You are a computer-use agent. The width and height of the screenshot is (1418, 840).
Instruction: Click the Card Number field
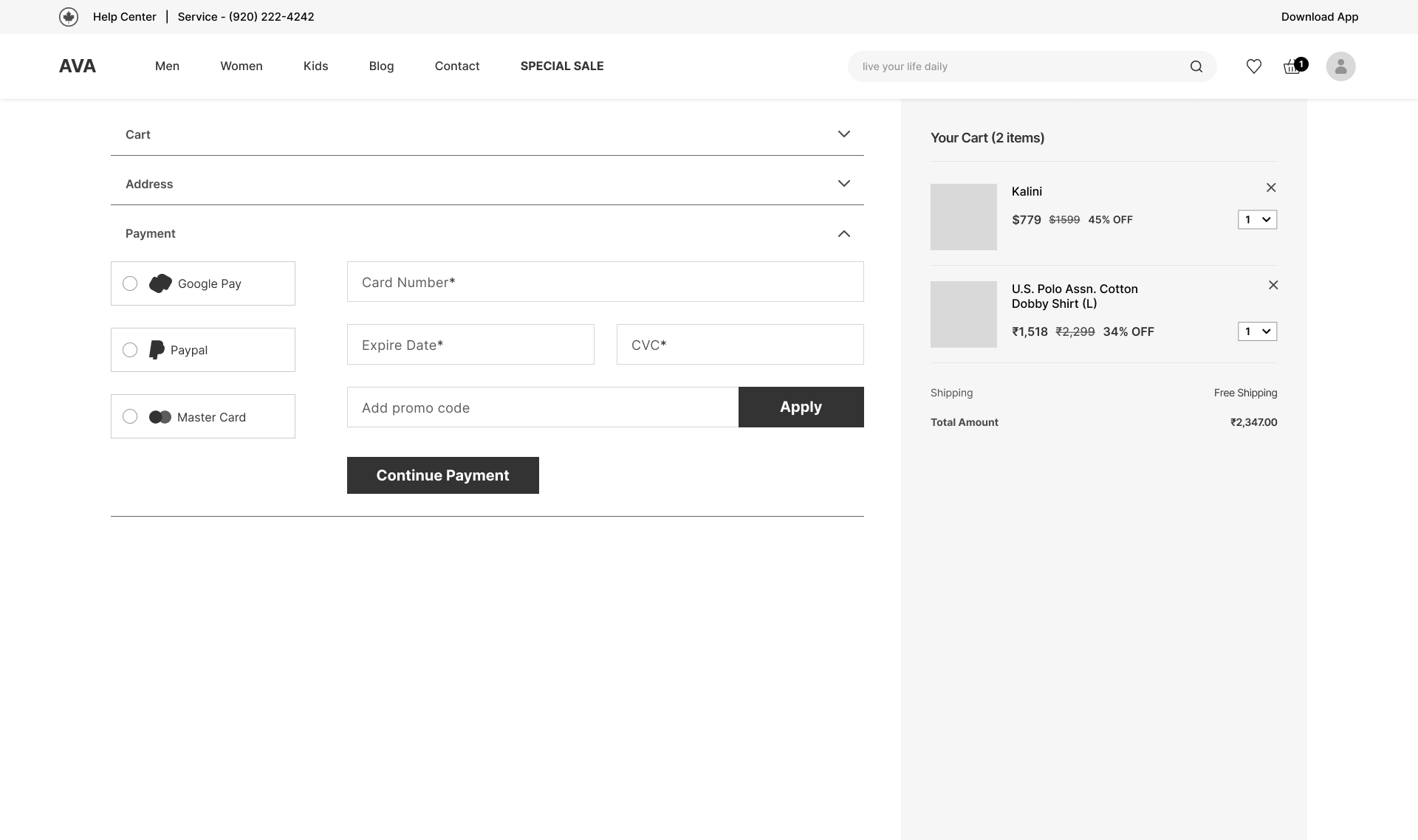click(x=605, y=282)
